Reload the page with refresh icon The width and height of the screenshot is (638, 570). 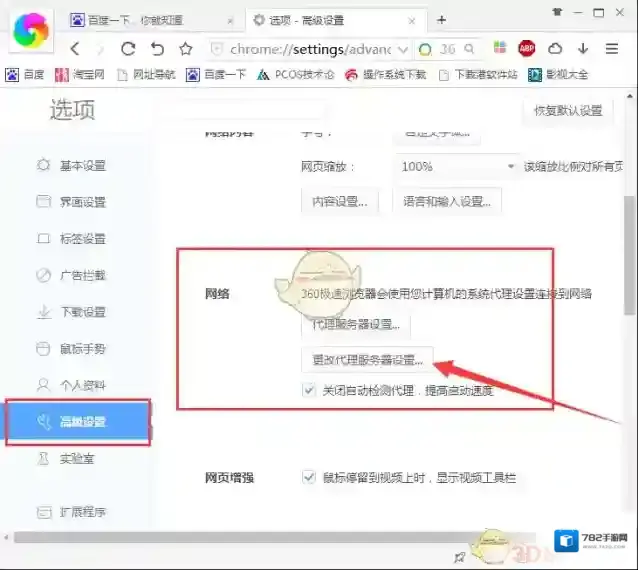click(128, 49)
